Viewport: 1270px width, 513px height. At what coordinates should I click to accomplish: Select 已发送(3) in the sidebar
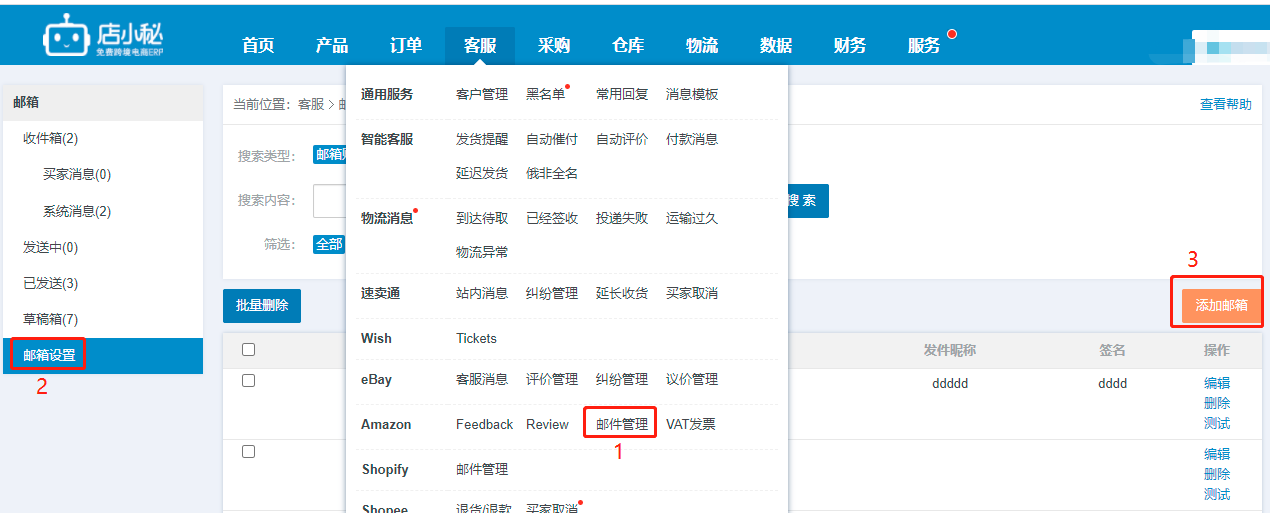point(50,283)
